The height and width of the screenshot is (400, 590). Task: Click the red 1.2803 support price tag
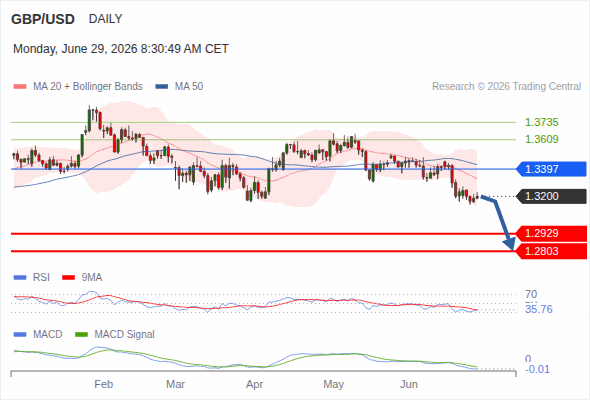pos(551,251)
